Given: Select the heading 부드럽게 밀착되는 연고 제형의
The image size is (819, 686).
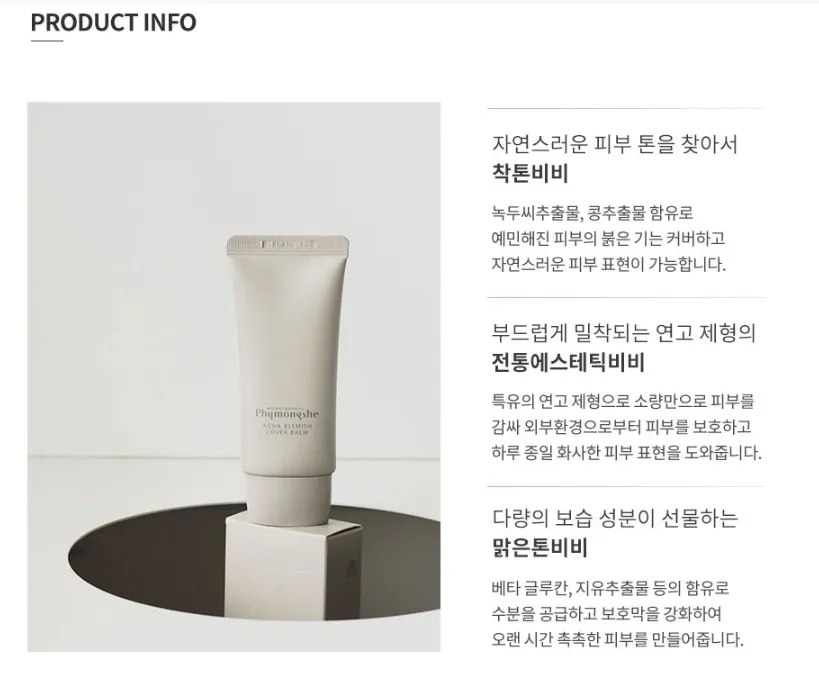Looking at the screenshot, I should [624, 333].
